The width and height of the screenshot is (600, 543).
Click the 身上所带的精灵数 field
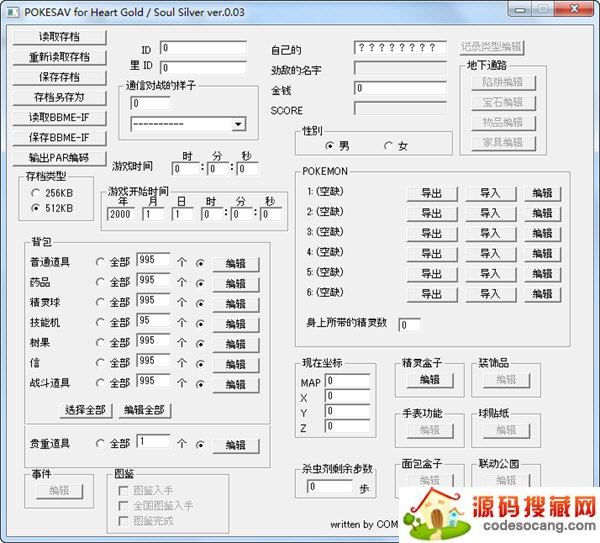point(409,325)
